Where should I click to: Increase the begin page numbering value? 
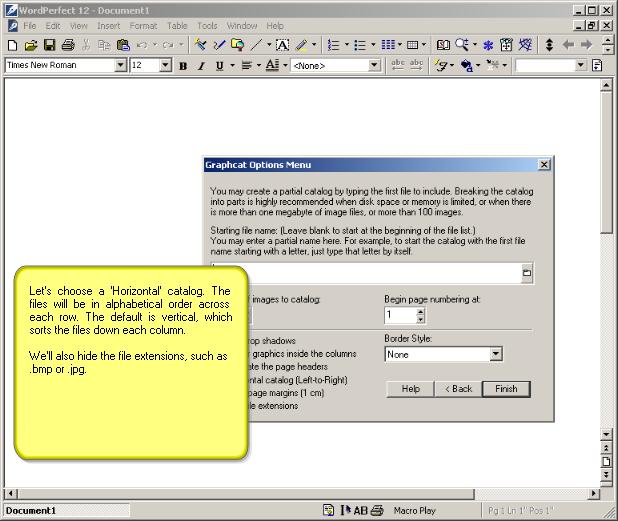[x=421, y=312]
